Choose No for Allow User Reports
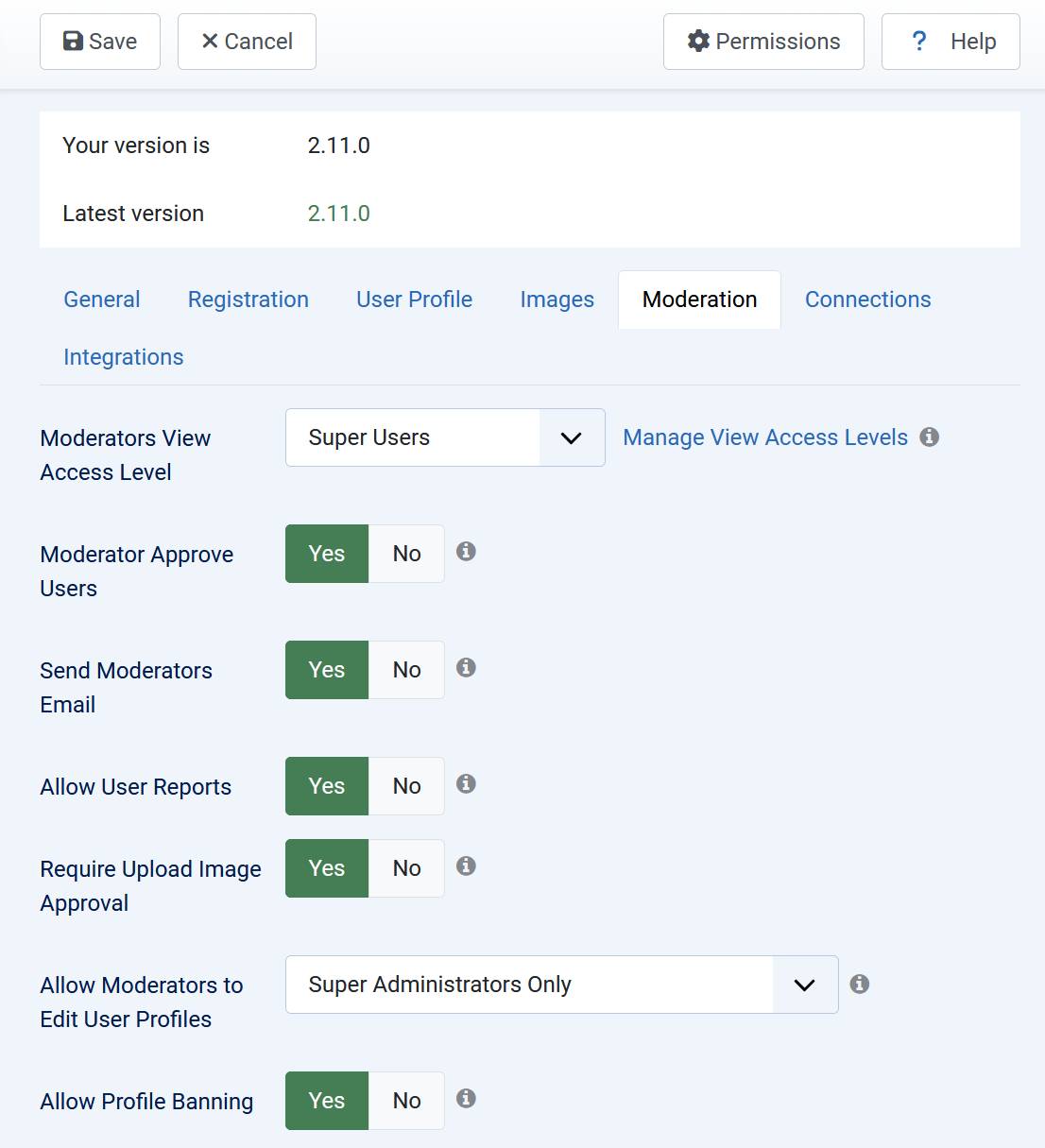The image size is (1045, 1148). click(x=406, y=786)
